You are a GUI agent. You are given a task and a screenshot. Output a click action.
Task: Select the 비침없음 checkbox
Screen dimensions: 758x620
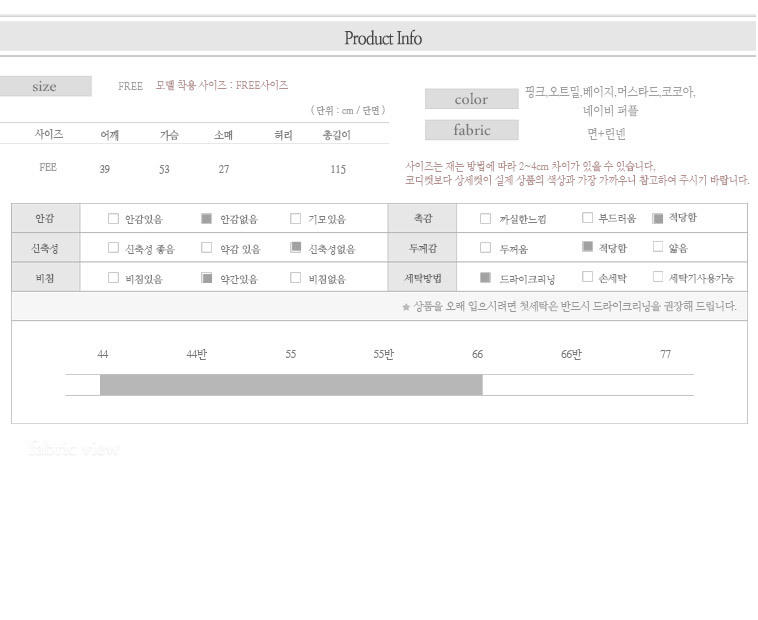(x=296, y=278)
